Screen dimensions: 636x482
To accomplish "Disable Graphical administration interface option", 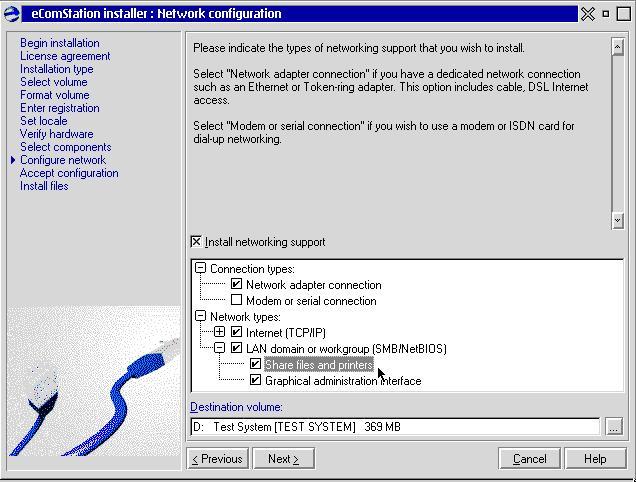I will pos(256,380).
